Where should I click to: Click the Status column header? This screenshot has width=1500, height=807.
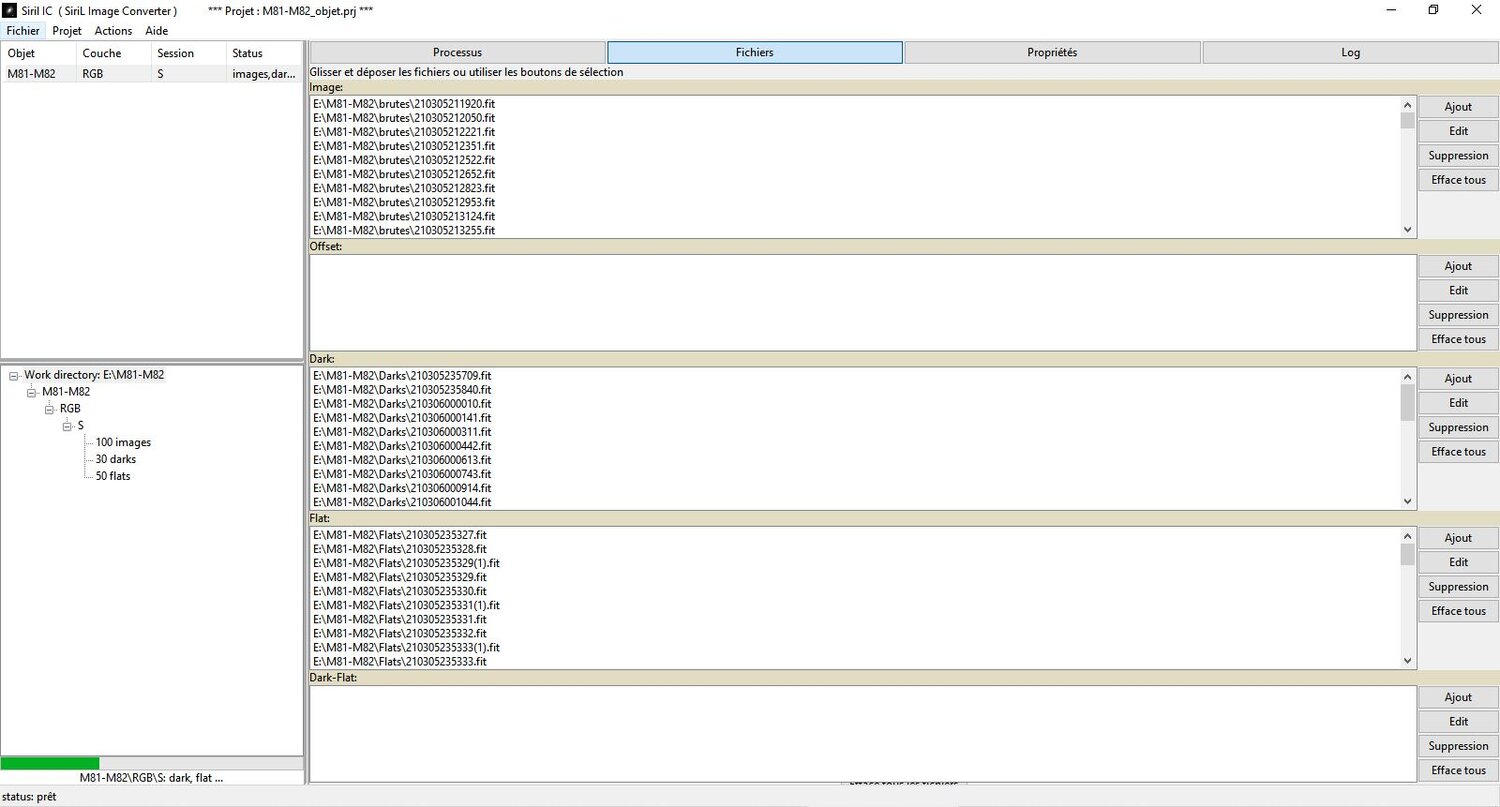264,53
